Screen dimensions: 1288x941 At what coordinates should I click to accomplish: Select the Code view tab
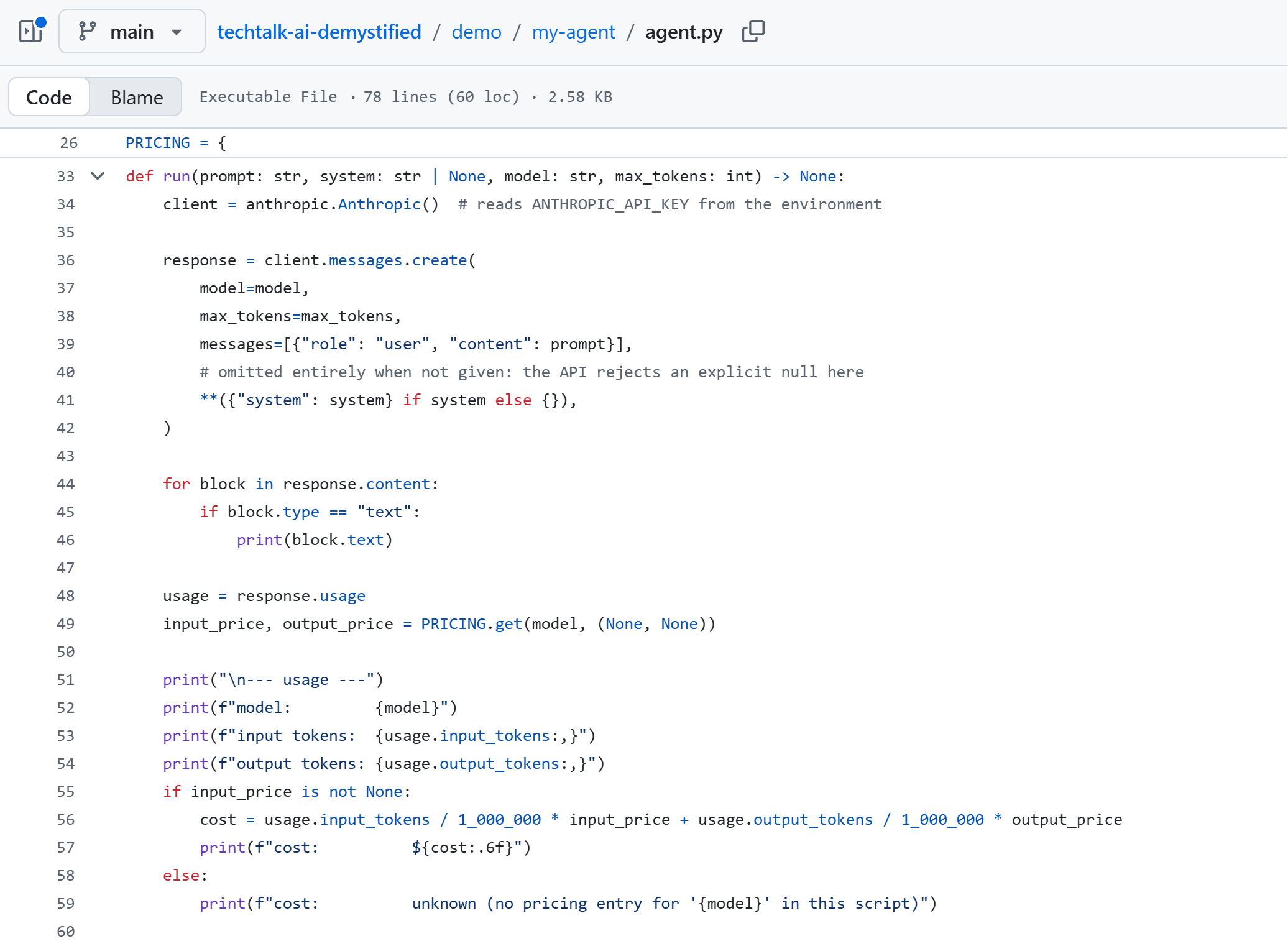click(x=49, y=97)
